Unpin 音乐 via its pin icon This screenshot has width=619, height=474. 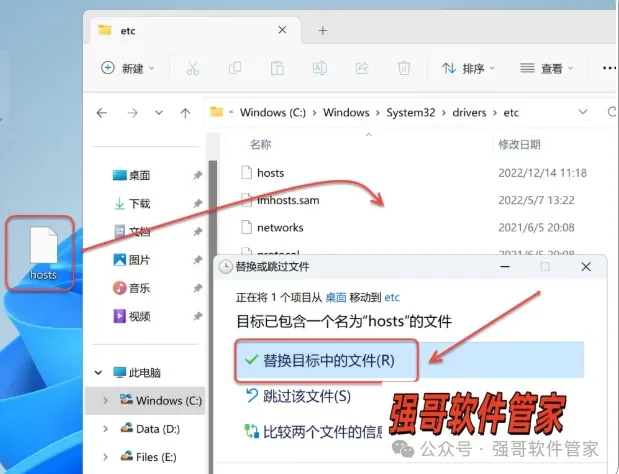click(x=197, y=288)
